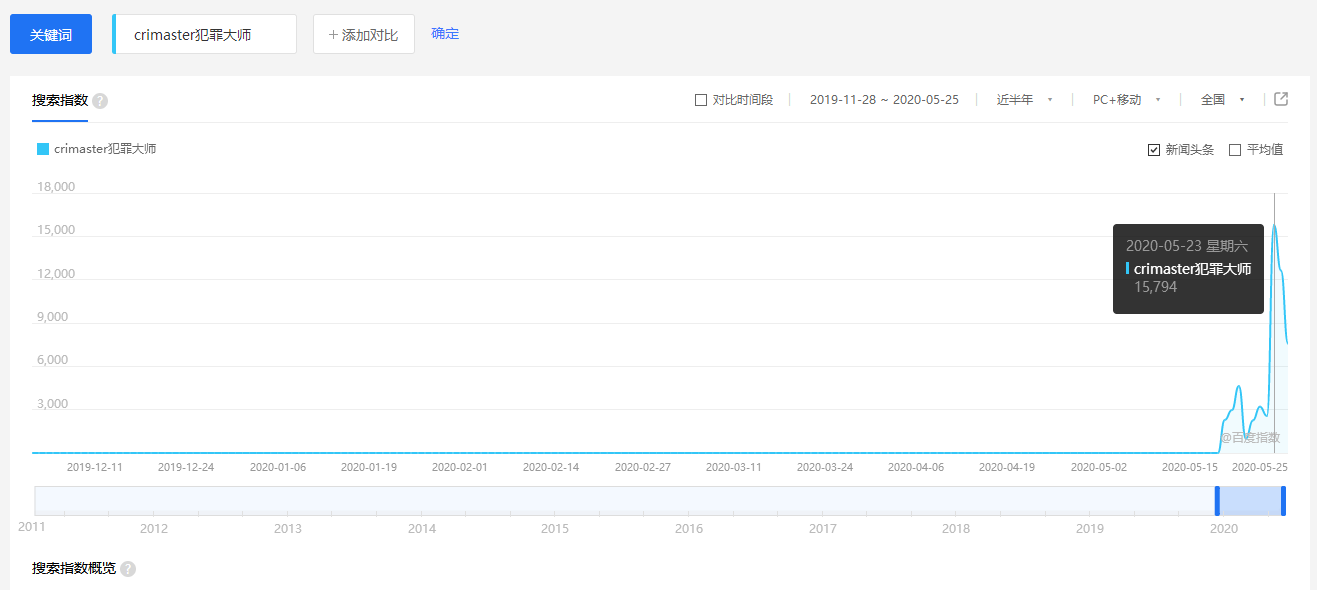This screenshot has width=1317, height=590.
Task: Confirm with the 确定 link
Action: pos(445,33)
